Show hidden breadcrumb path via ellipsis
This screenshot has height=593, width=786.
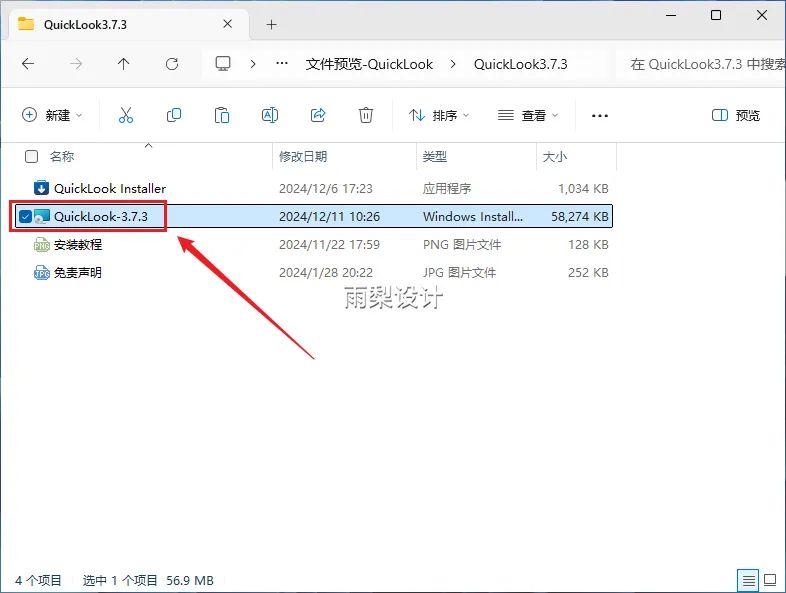coord(282,64)
